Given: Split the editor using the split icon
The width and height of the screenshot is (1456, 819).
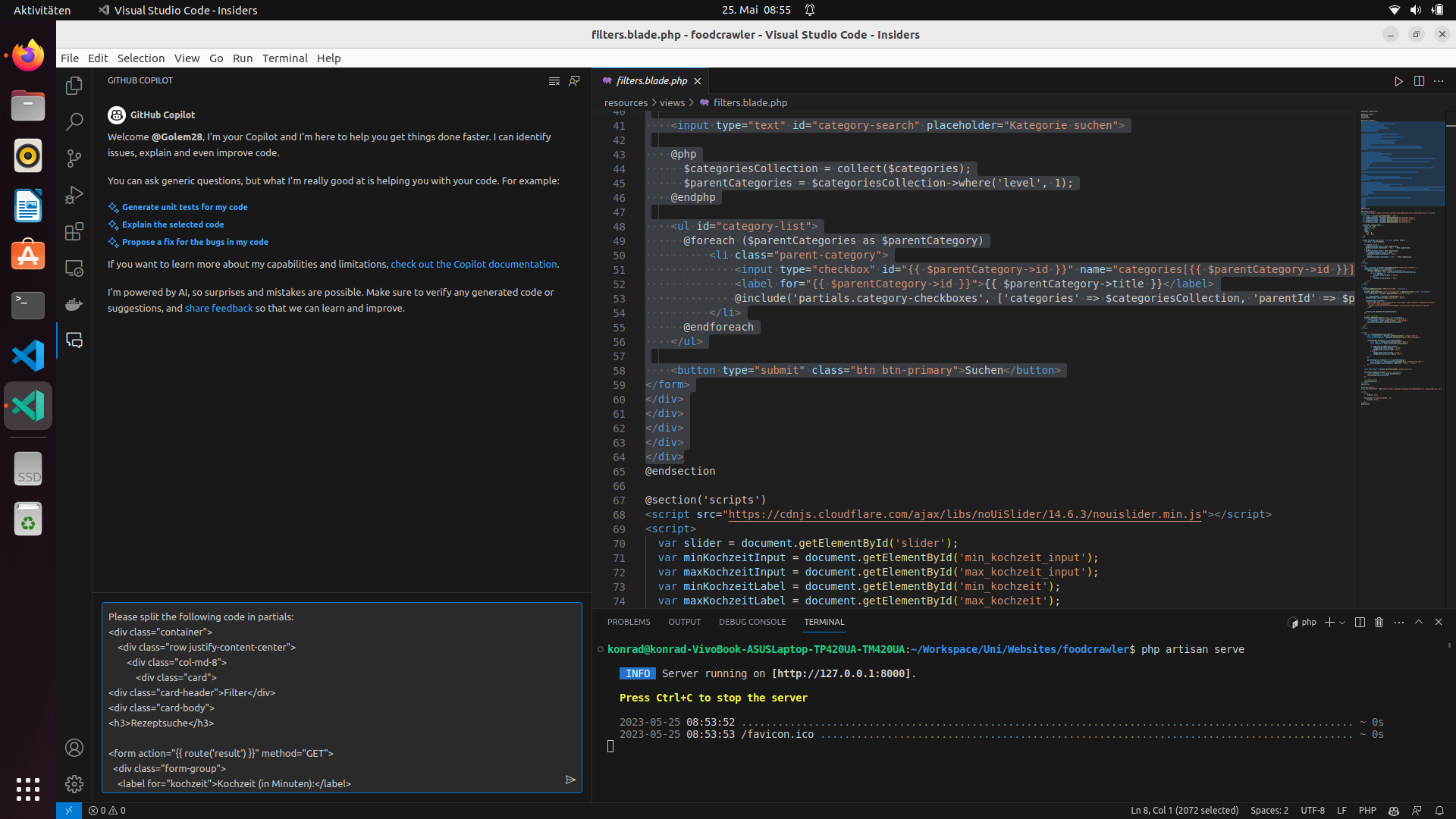Looking at the screenshot, I should [x=1419, y=81].
